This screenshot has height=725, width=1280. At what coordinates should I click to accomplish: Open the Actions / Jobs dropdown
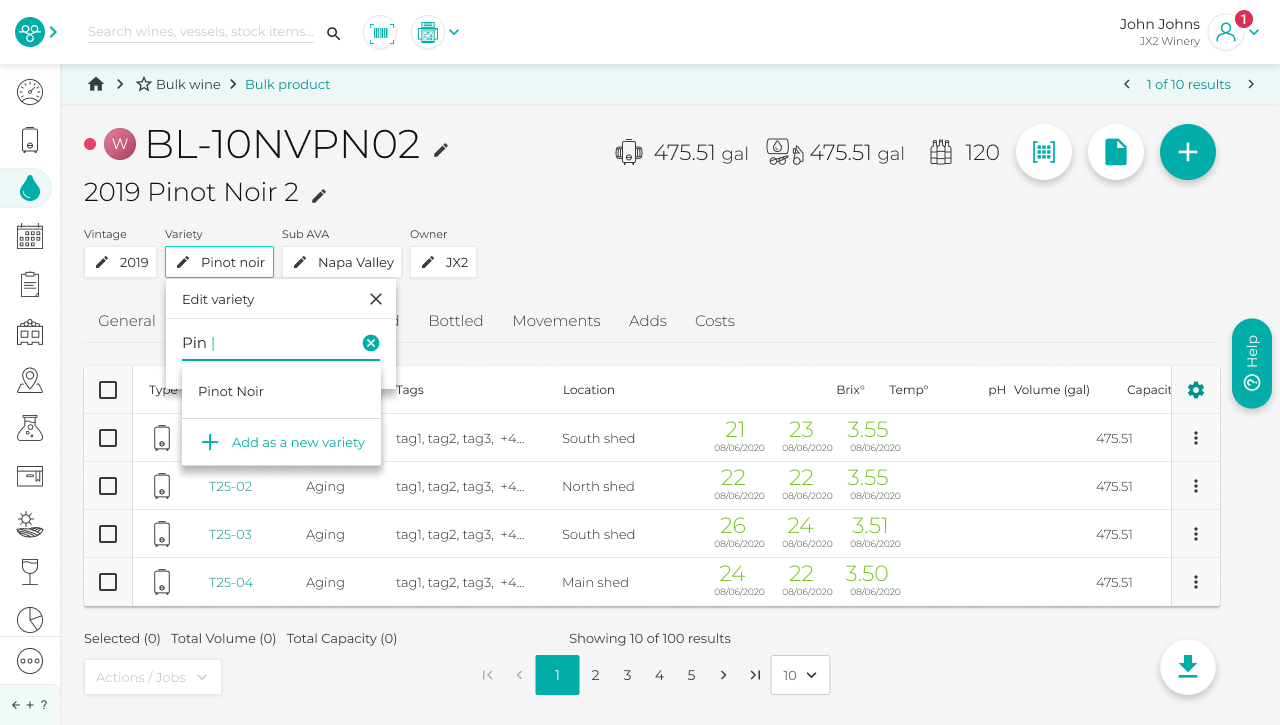(x=153, y=677)
